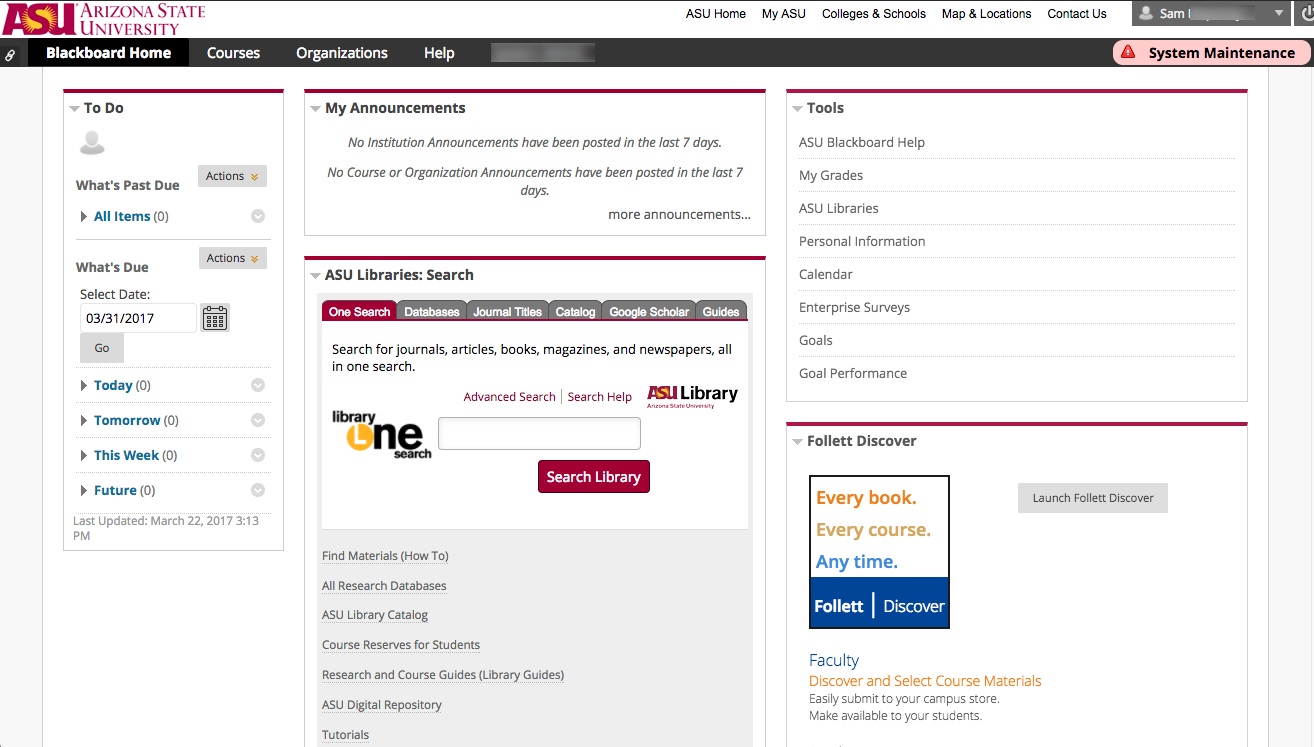
Task: Open the calendar date picker icon
Action: (215, 318)
